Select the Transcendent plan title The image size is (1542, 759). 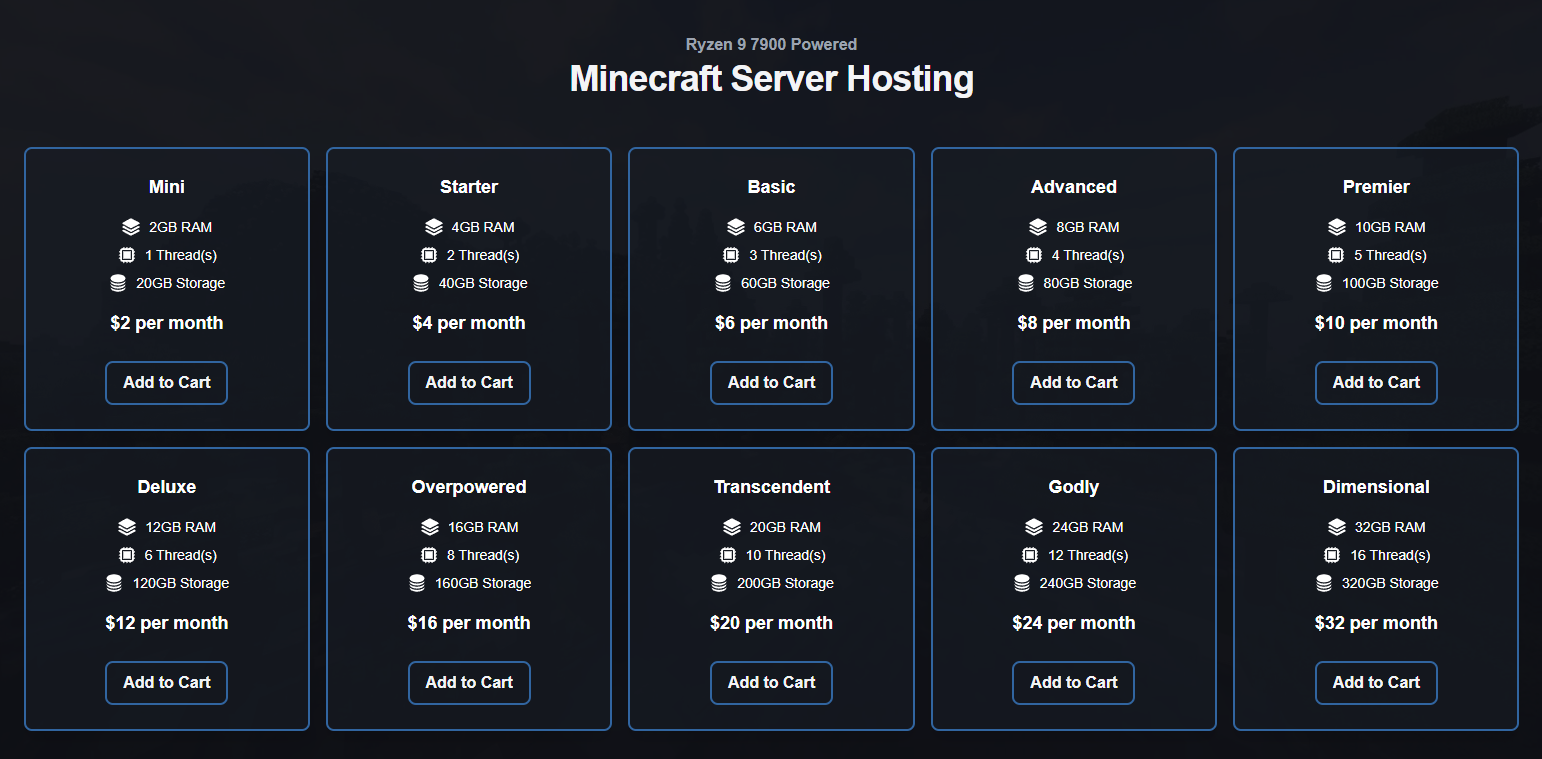point(771,487)
